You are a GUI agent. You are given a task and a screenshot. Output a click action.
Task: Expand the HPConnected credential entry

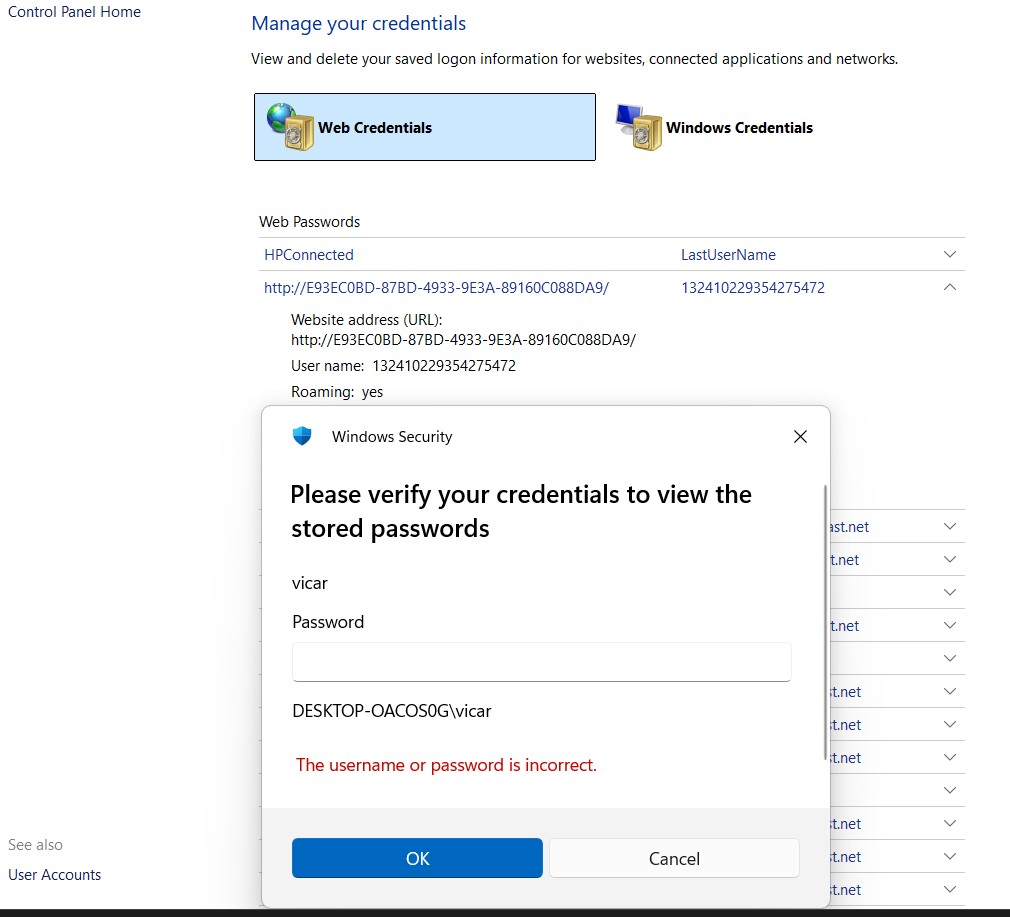949,254
